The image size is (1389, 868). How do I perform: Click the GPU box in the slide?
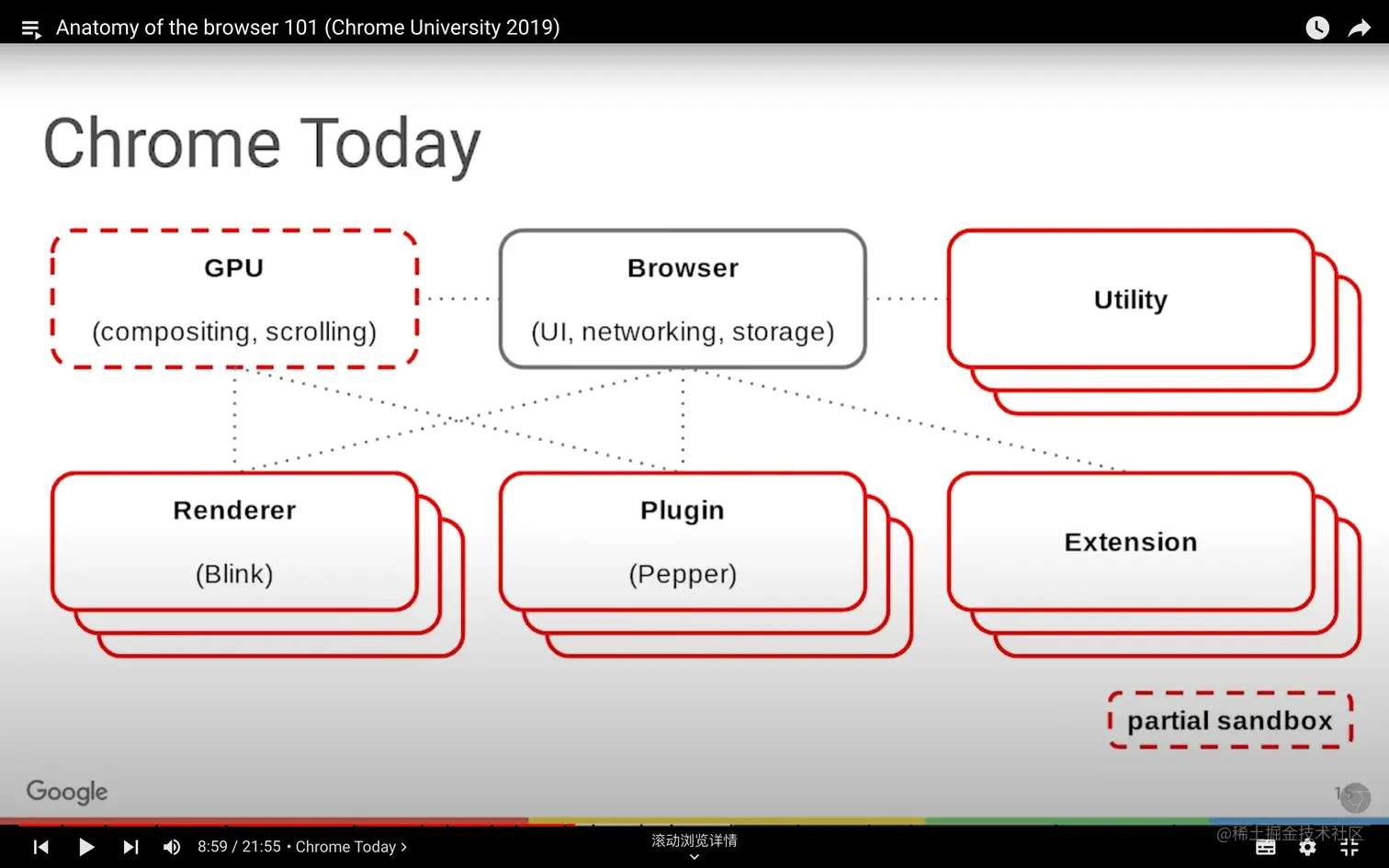tap(234, 299)
